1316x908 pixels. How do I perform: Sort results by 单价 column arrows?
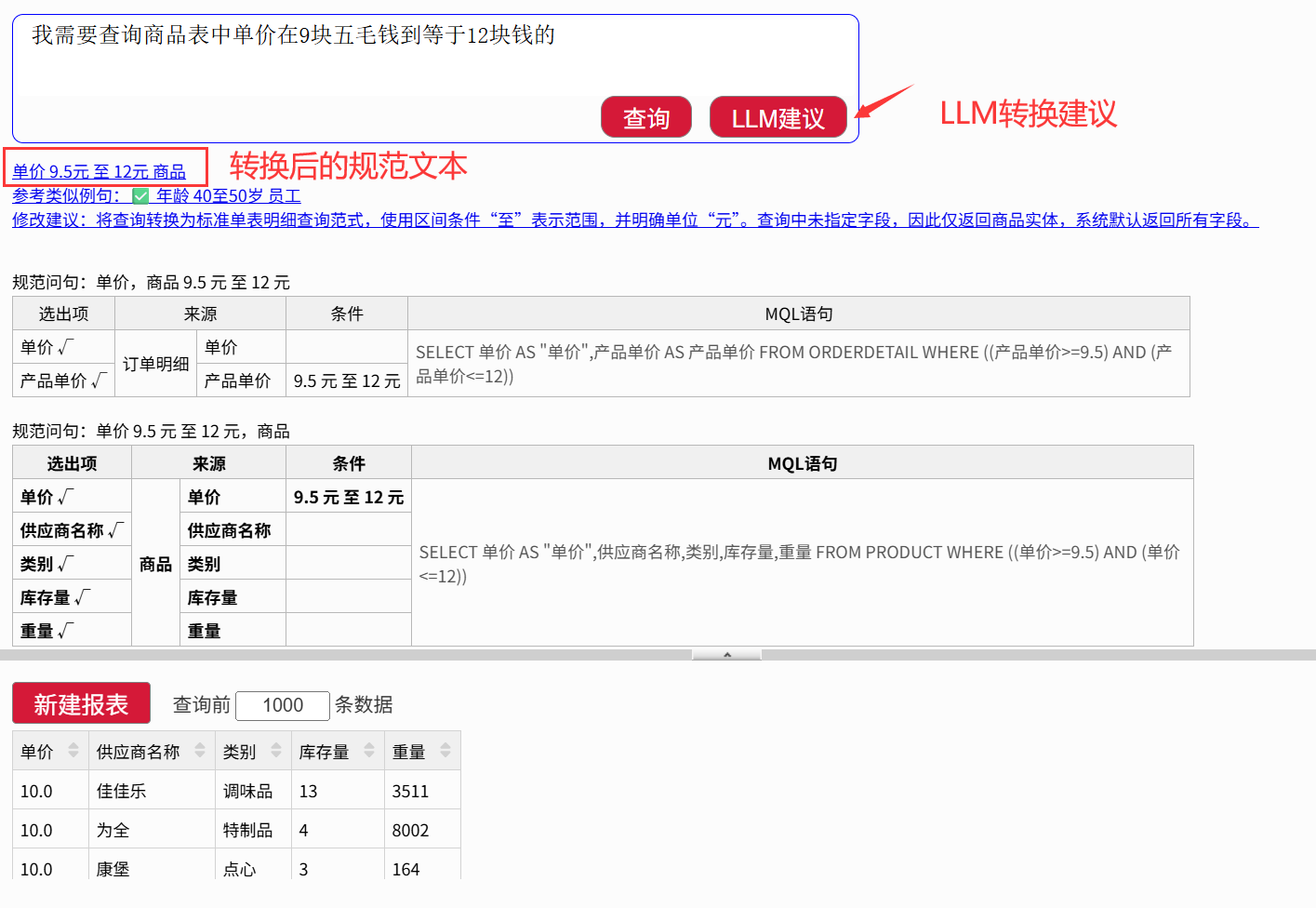73,751
